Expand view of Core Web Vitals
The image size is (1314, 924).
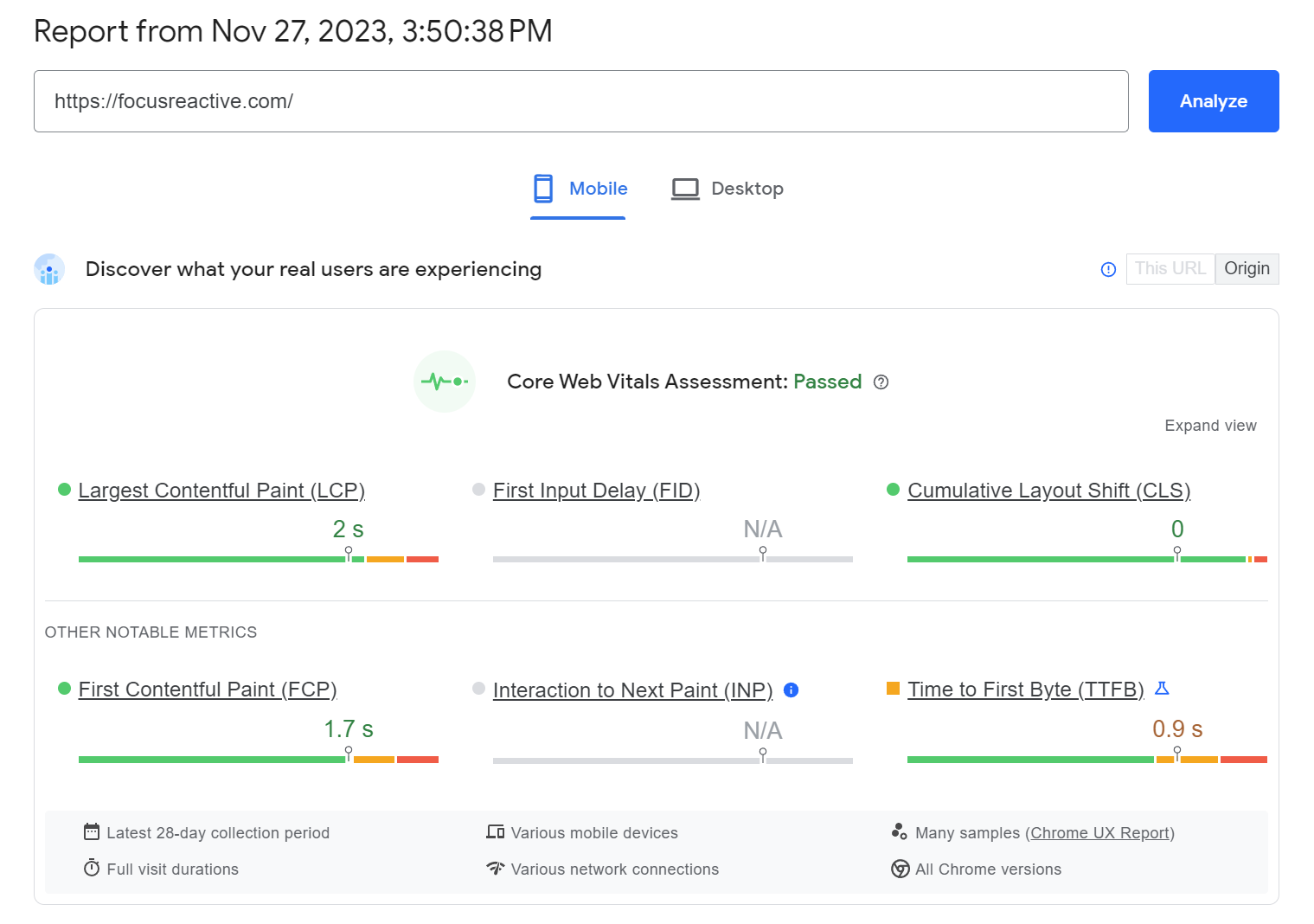click(1209, 426)
